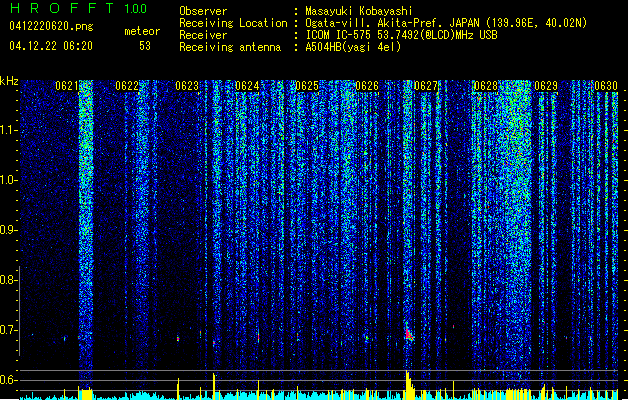Click the 0.6 kHz axis tick label

tap(8, 380)
